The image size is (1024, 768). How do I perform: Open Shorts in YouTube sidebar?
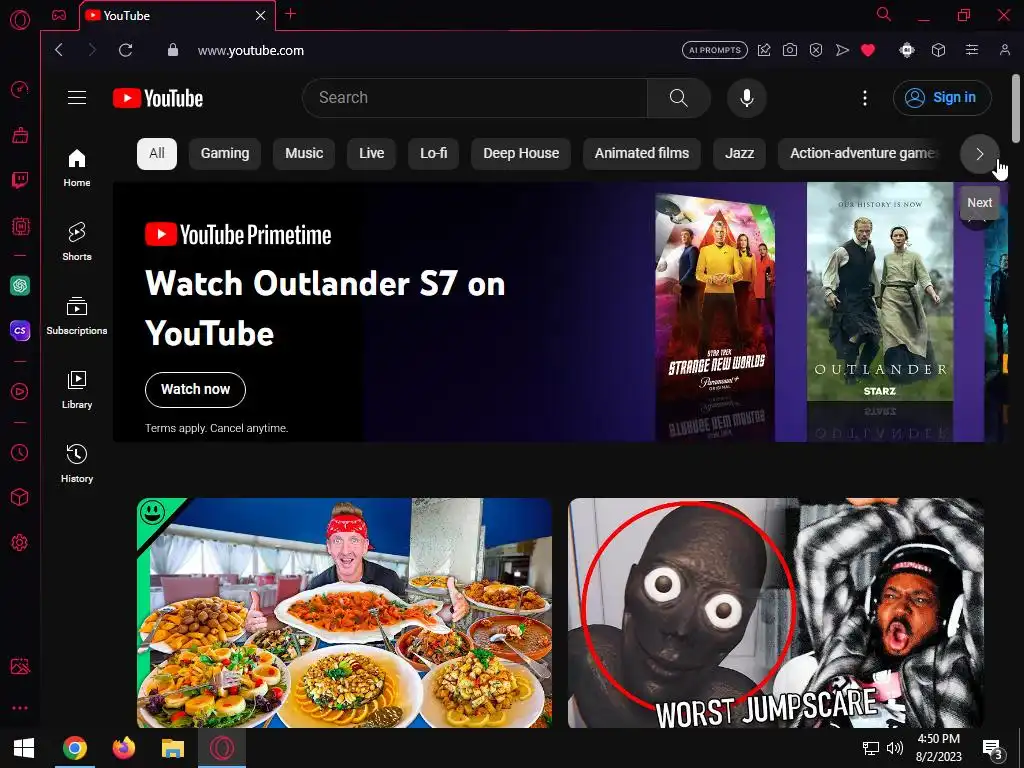(77, 242)
